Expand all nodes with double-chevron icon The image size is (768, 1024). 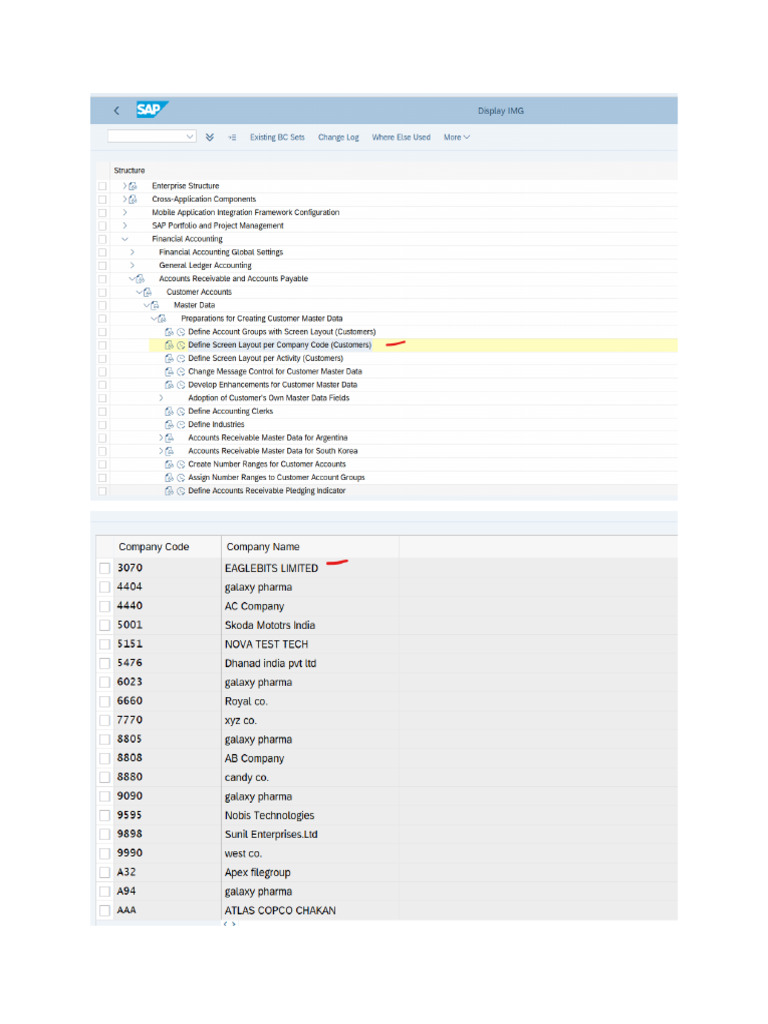210,137
